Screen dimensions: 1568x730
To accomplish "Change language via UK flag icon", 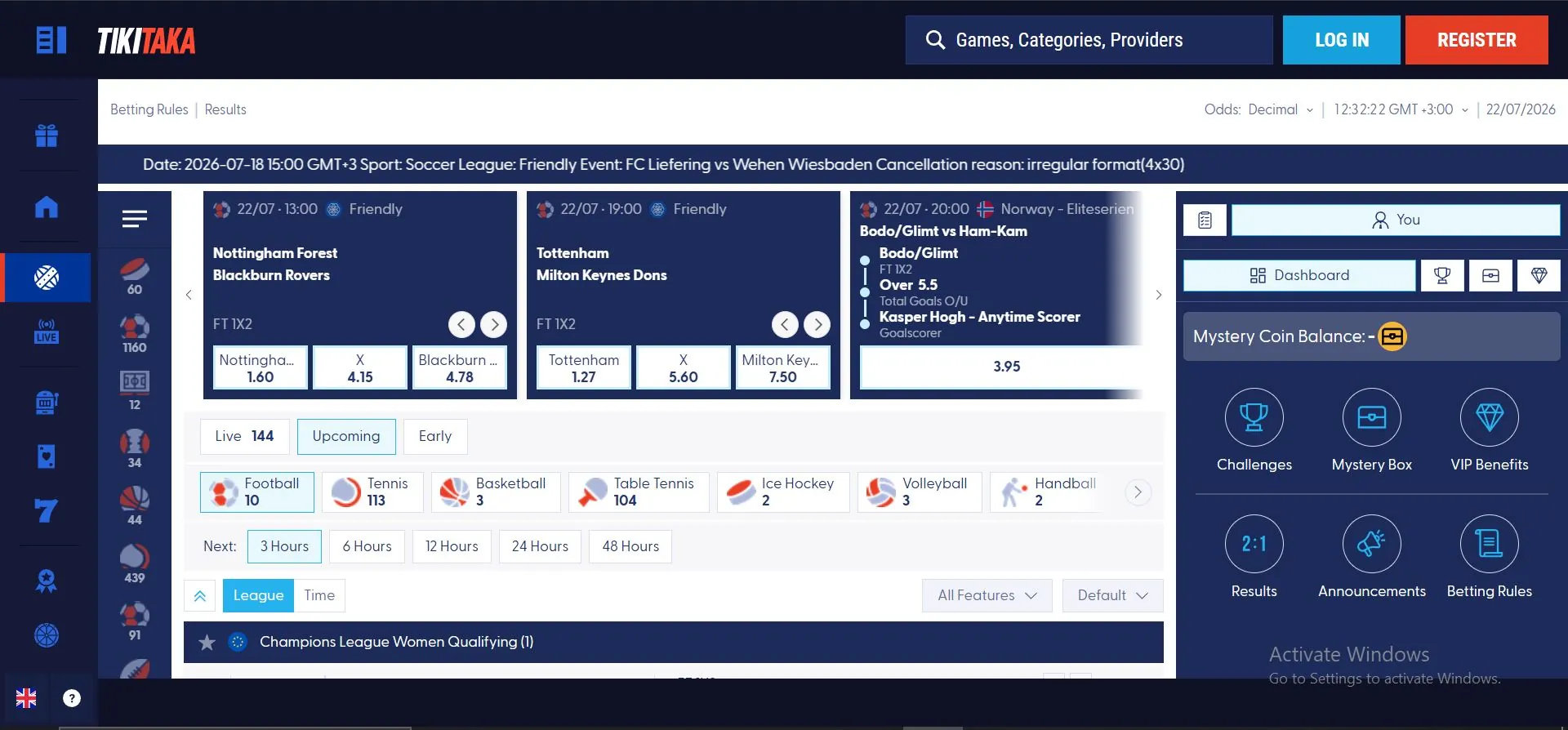I will (x=26, y=698).
